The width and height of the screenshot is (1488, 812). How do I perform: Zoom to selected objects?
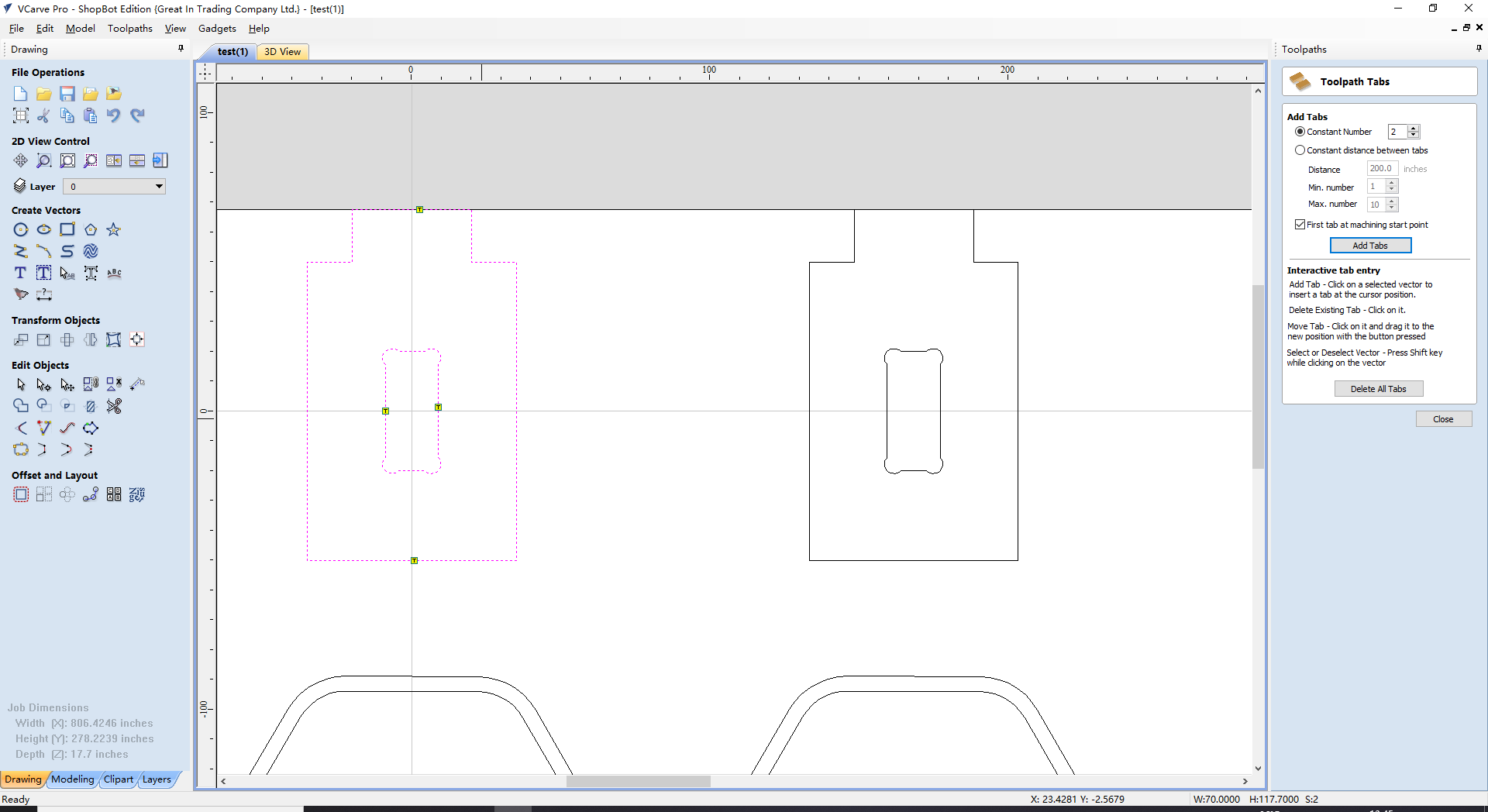pyautogui.click(x=91, y=160)
